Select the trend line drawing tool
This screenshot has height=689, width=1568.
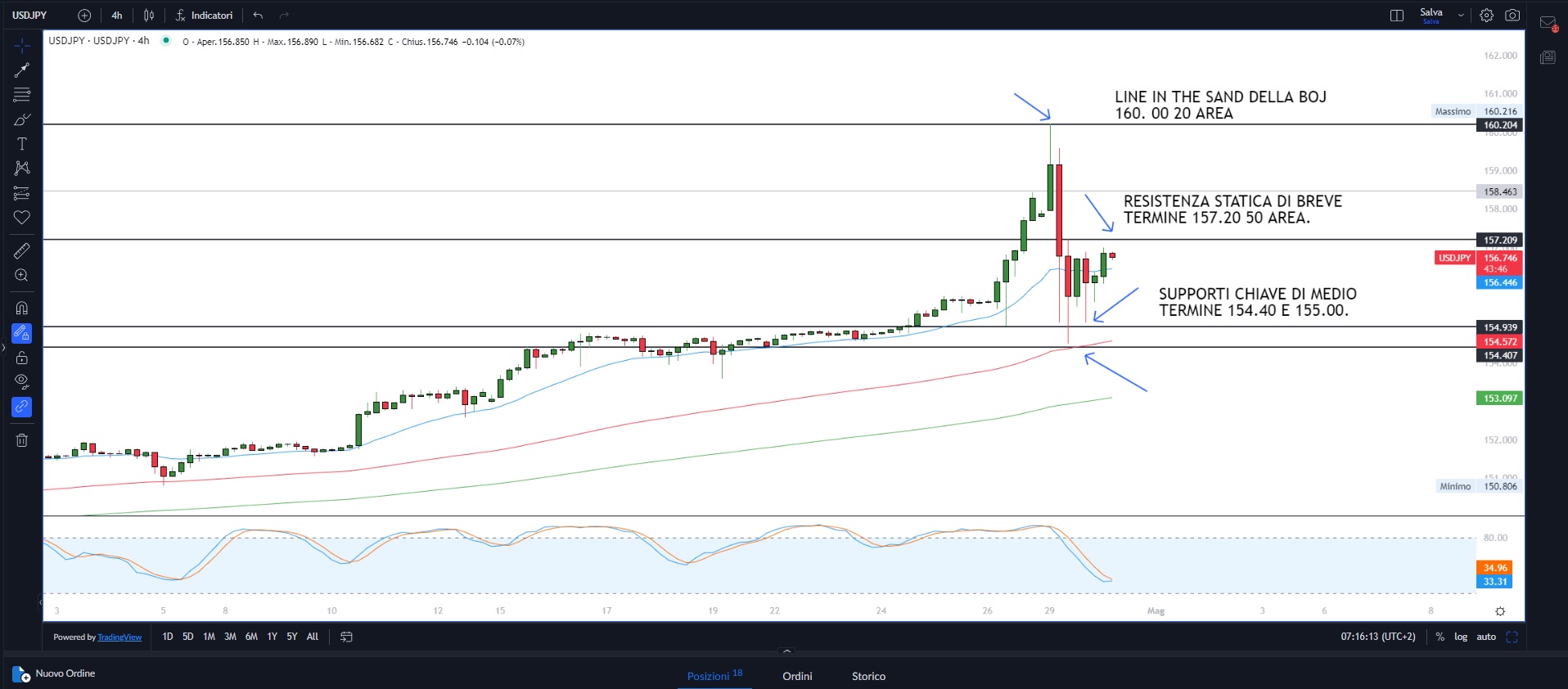pos(22,70)
